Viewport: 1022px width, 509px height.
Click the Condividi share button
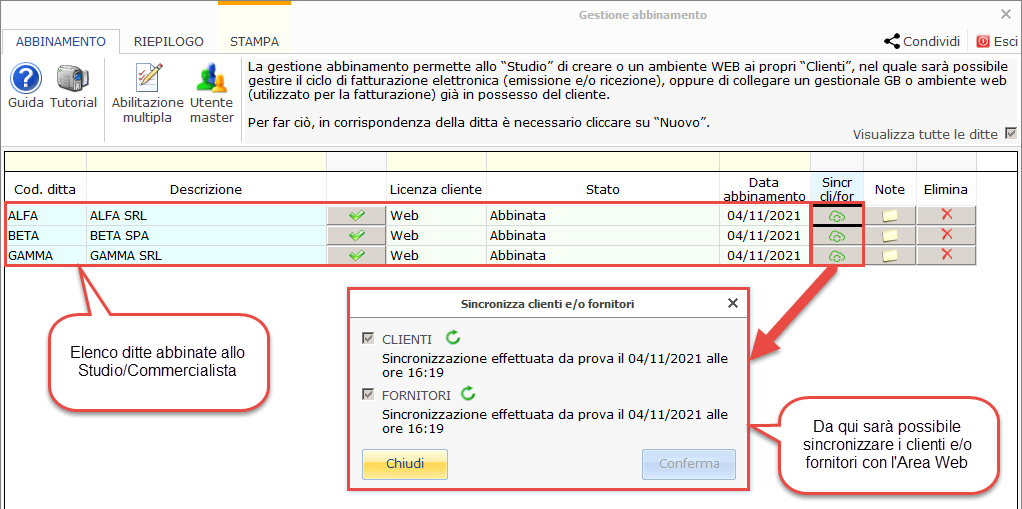pos(922,42)
